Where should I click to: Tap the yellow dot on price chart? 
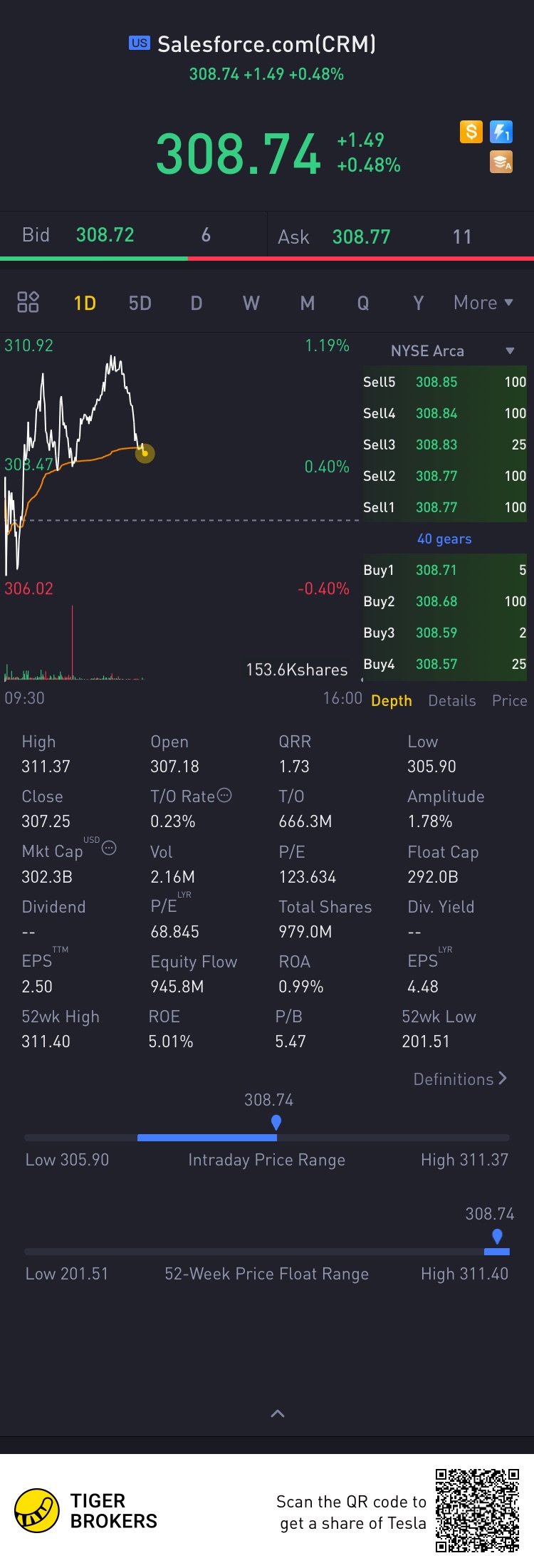click(x=145, y=453)
